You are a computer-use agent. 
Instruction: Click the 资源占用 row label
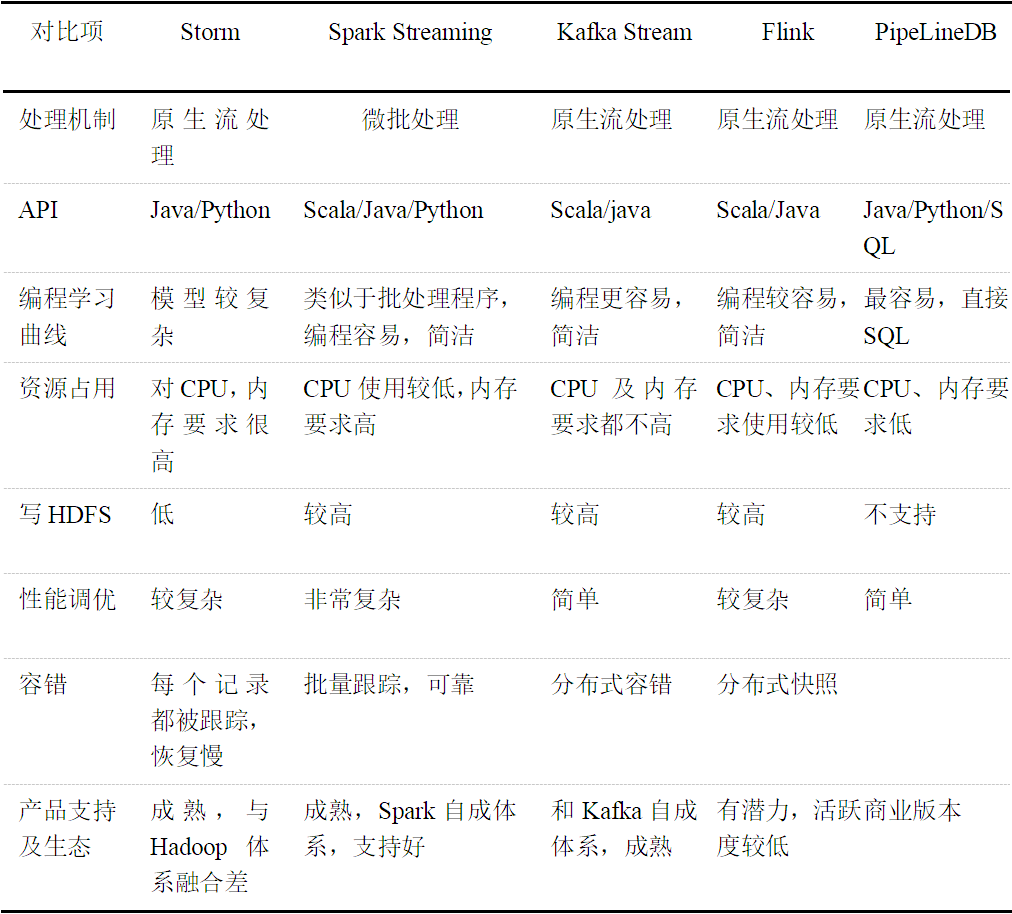click(x=67, y=389)
